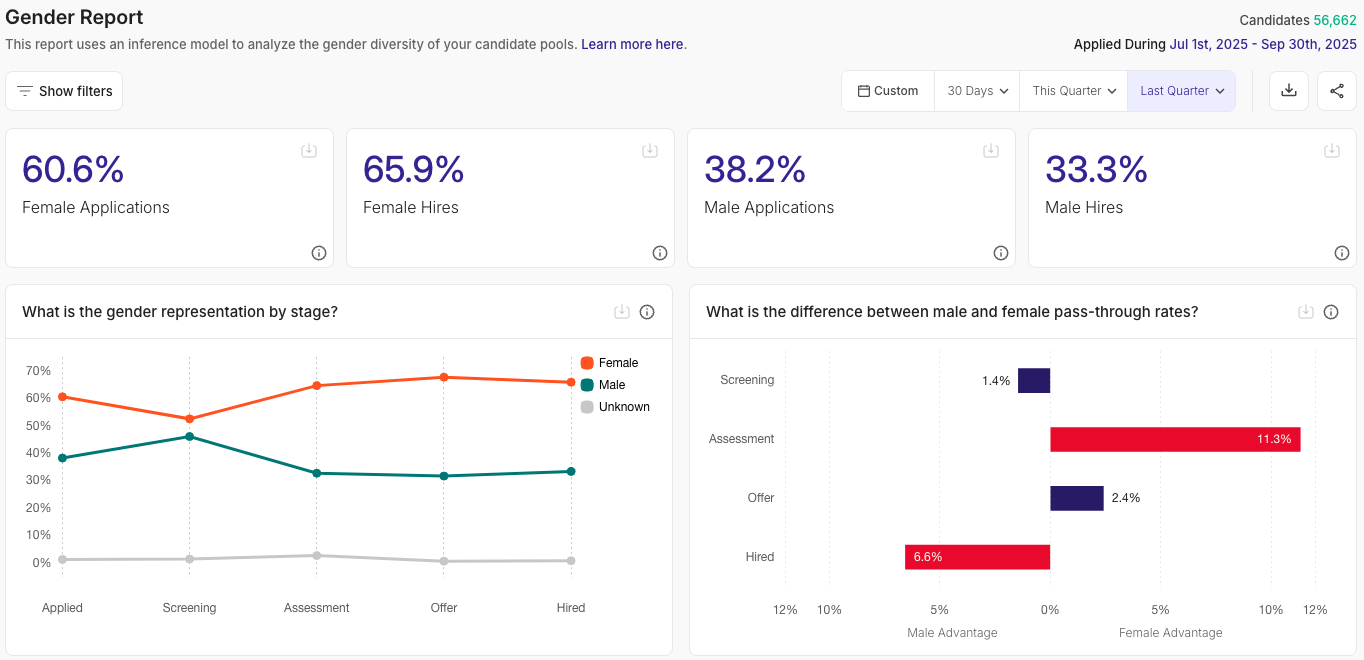Click the red Assessment 11.3% bar
Screen dimensions: 1364x660
(x=1174, y=439)
